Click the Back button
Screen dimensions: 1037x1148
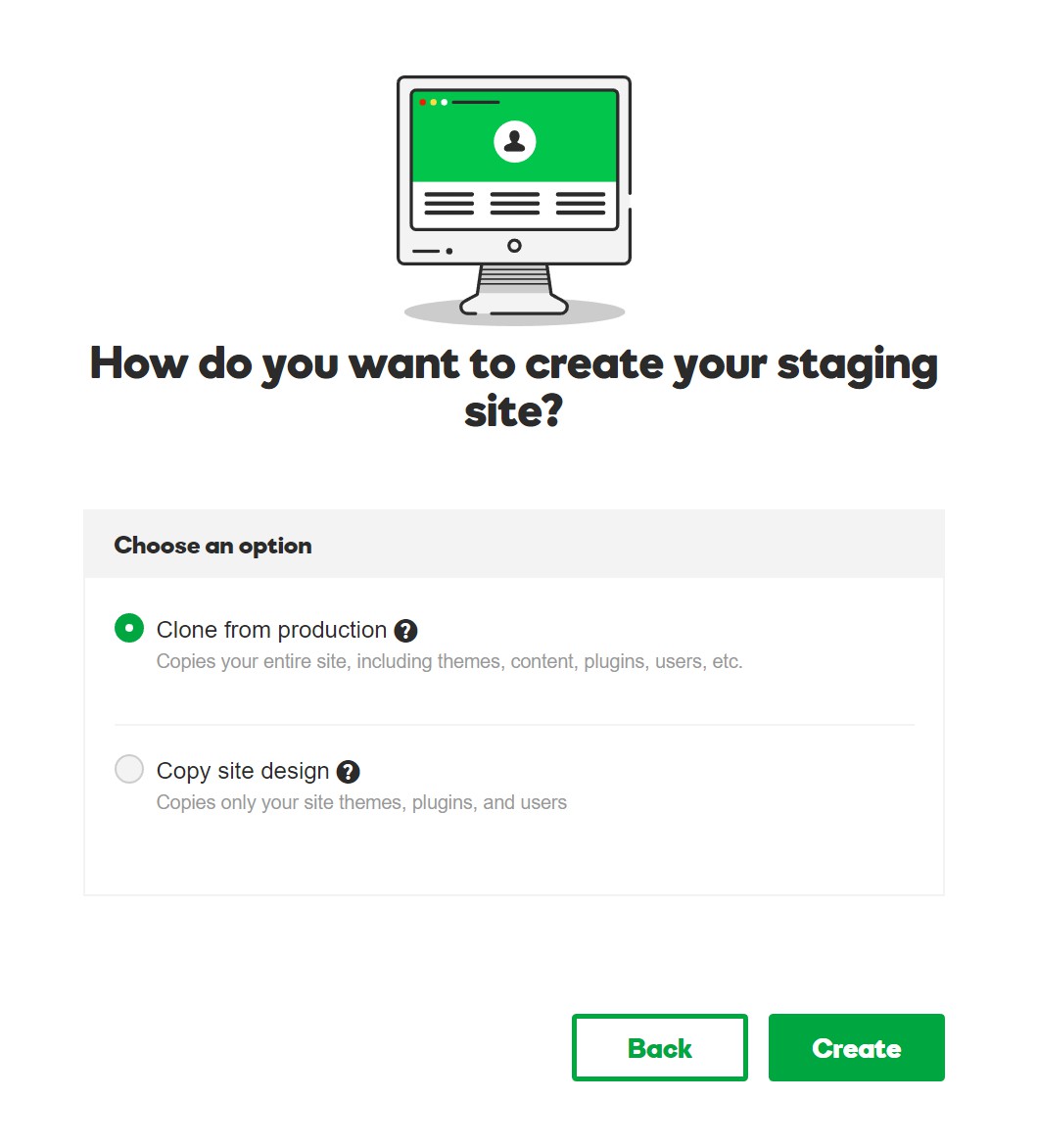tap(659, 1048)
